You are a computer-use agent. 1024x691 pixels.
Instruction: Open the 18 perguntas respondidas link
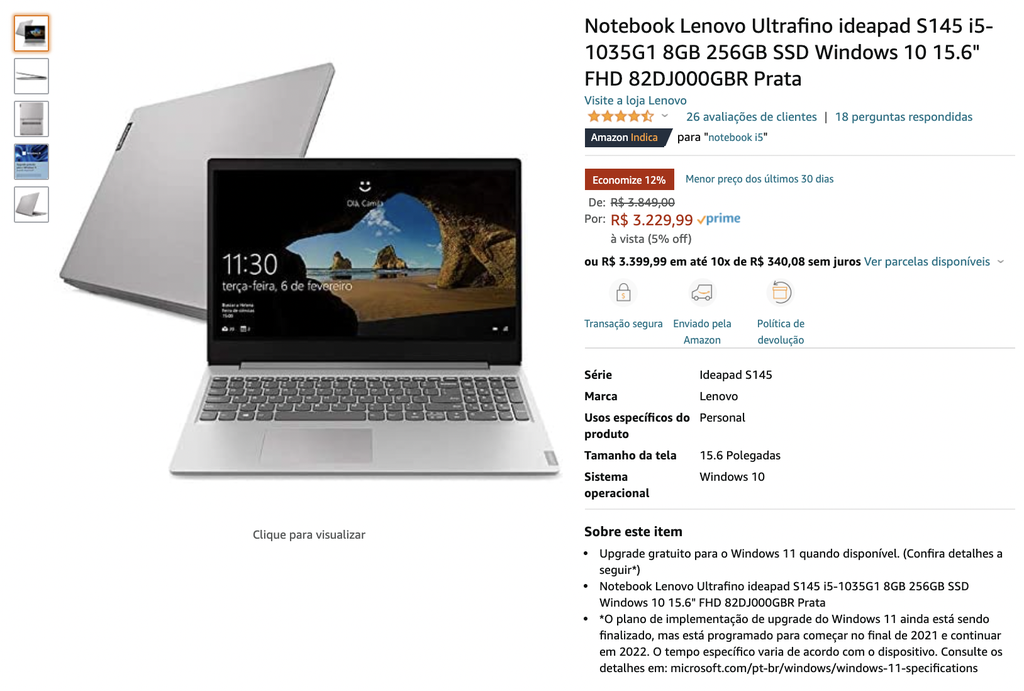pyautogui.click(x=903, y=117)
